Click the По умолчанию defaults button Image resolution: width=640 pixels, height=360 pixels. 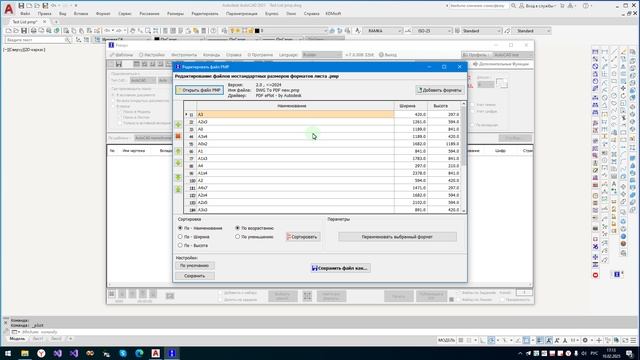195,266
